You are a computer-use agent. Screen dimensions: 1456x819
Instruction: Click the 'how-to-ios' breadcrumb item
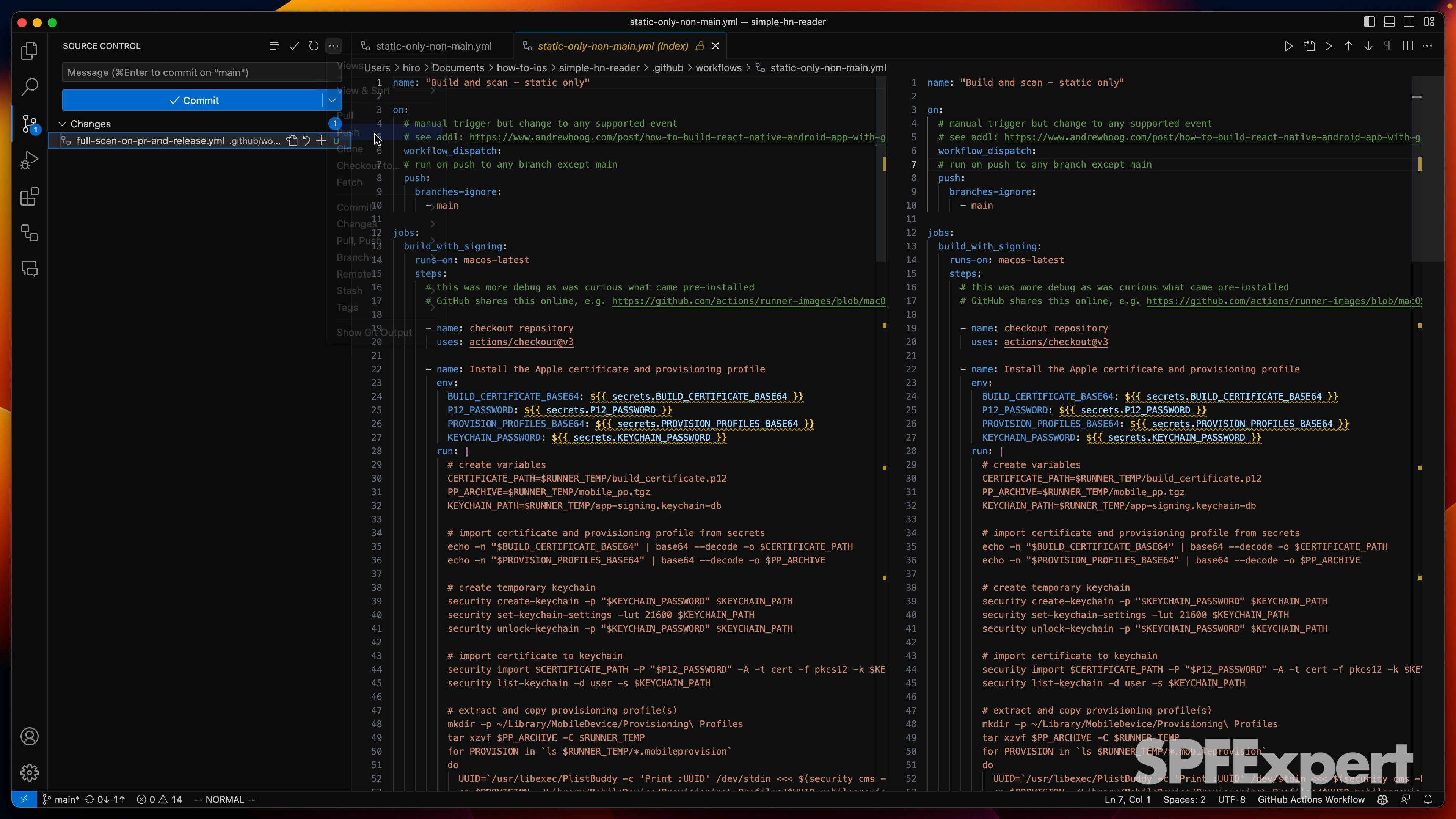[x=521, y=68]
